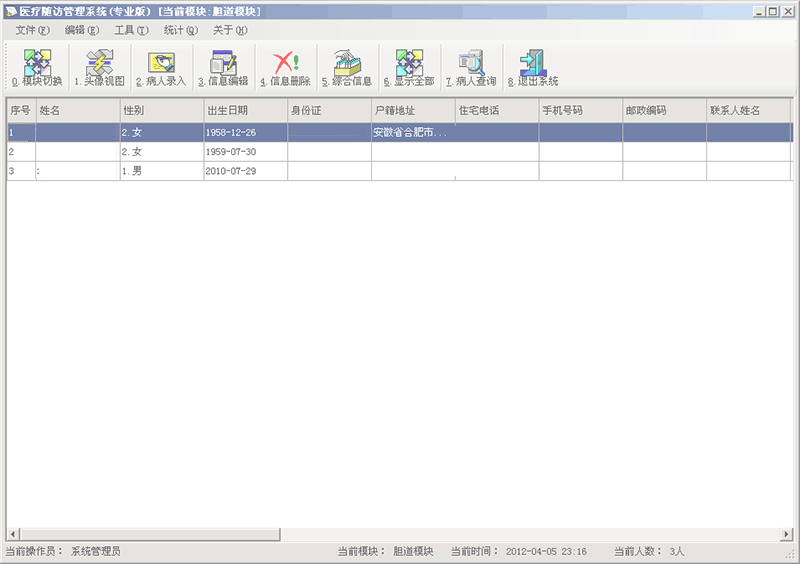Open the 头像视图 avatar view
The height and width of the screenshot is (564, 800).
[x=99, y=67]
